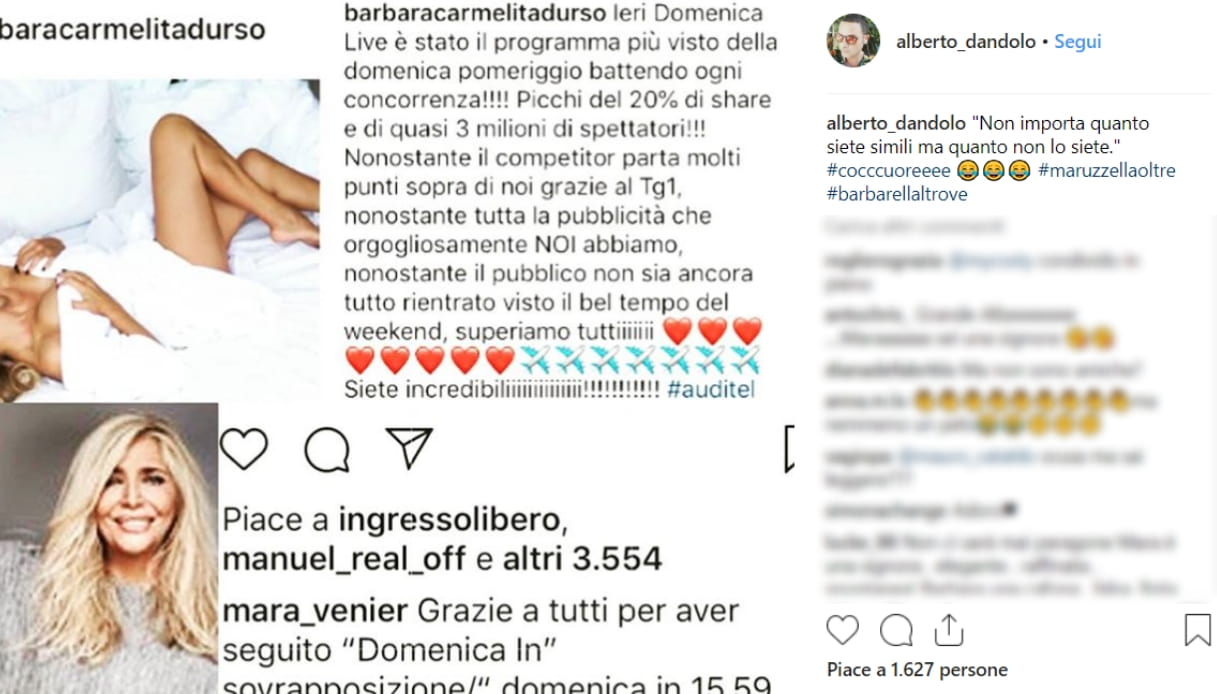Save the post using the bookmark icon
1217x694 pixels.
pyautogui.click(x=1197, y=630)
